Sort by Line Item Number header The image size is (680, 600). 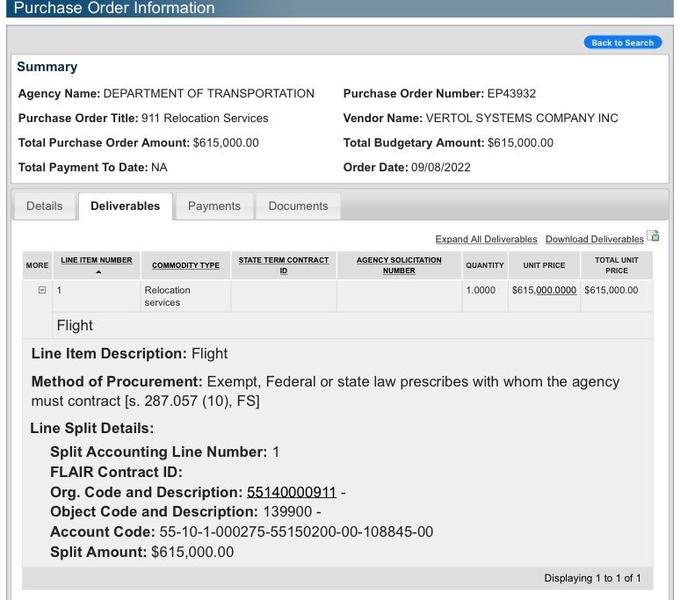(96, 260)
